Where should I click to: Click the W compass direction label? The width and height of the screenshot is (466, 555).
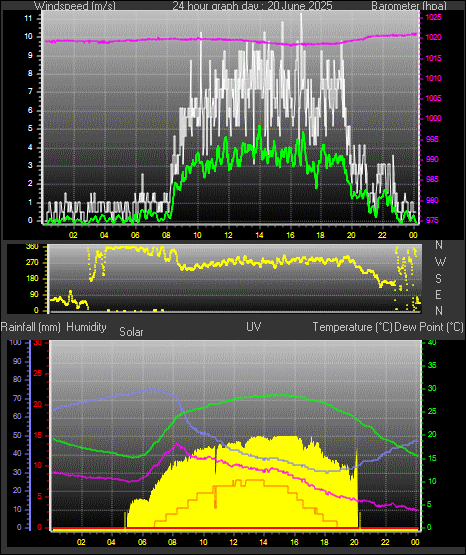click(440, 262)
